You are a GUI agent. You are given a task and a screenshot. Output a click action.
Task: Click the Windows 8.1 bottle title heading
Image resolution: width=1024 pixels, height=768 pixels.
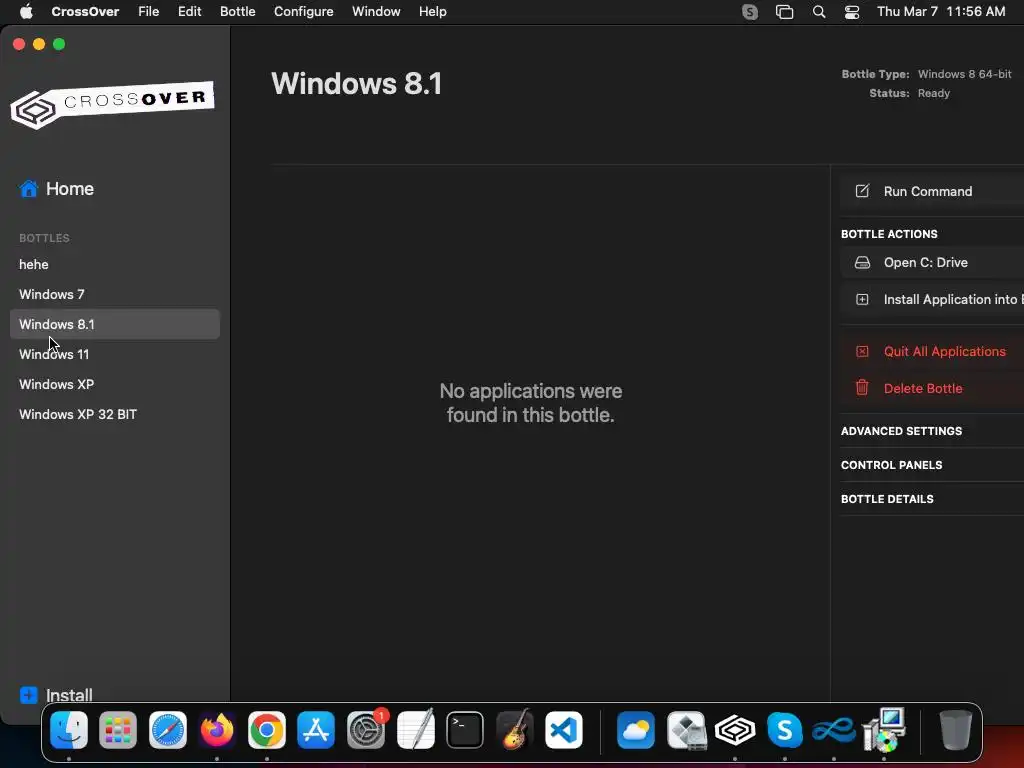point(357,84)
